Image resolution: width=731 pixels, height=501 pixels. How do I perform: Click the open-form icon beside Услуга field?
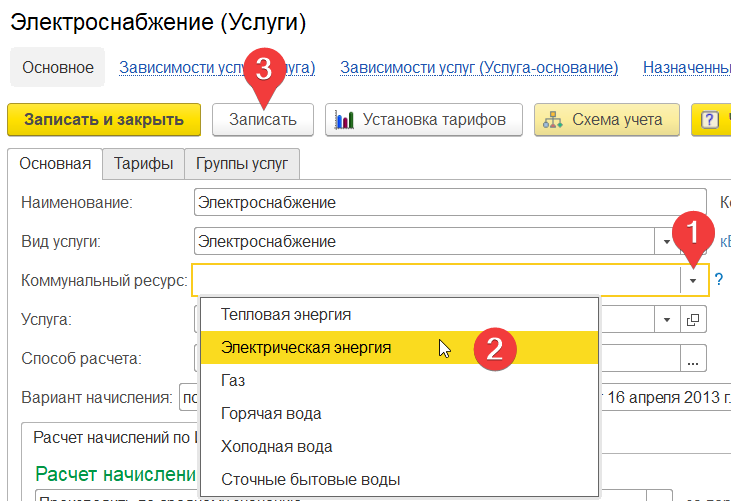click(x=693, y=320)
